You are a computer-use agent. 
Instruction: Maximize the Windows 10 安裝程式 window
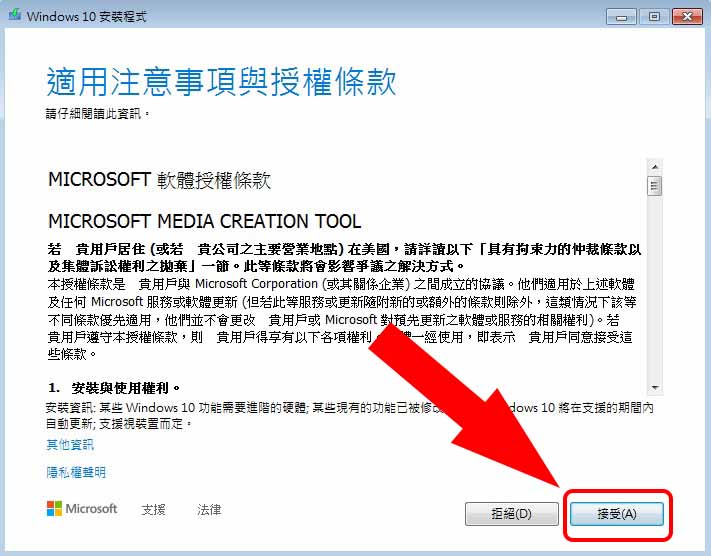pyautogui.click(x=654, y=17)
